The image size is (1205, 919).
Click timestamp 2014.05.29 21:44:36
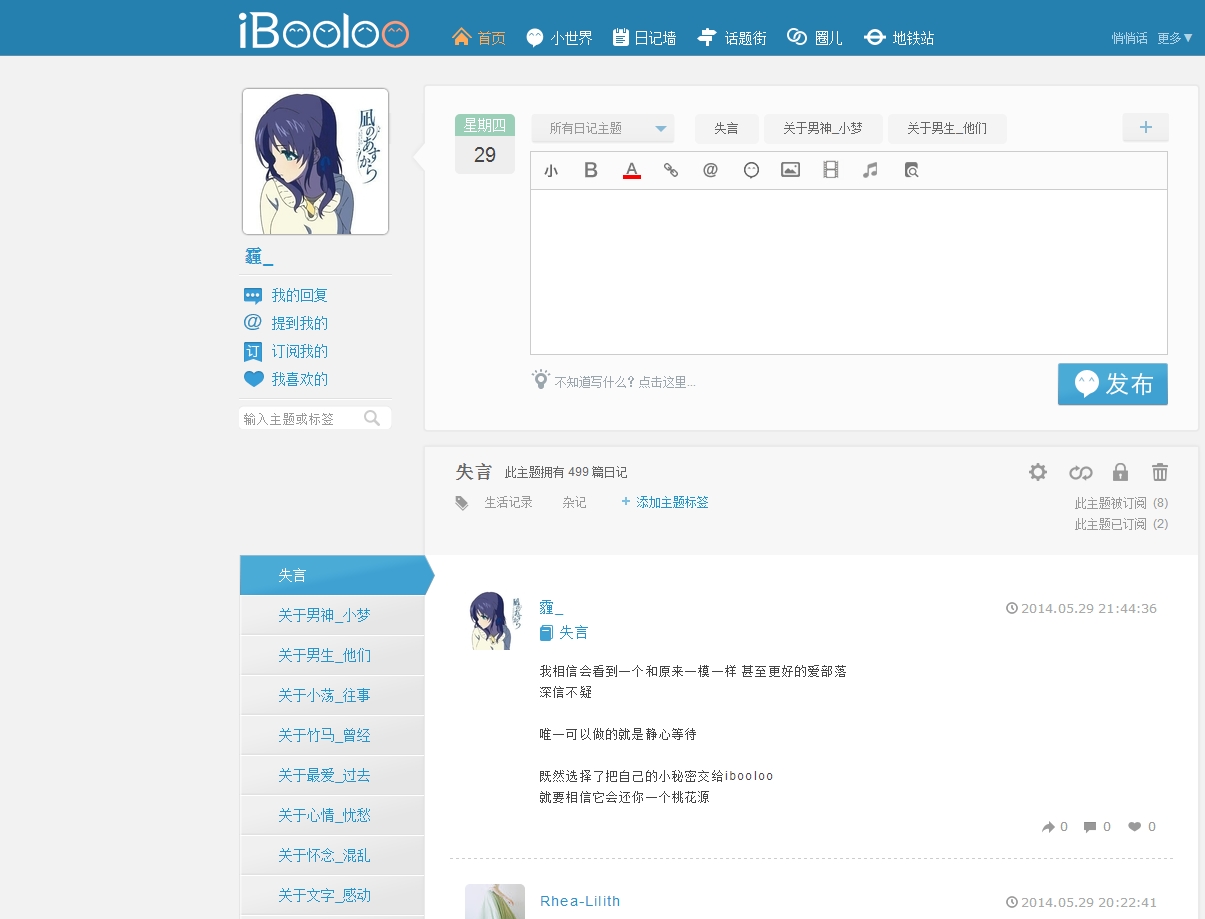(1088, 608)
